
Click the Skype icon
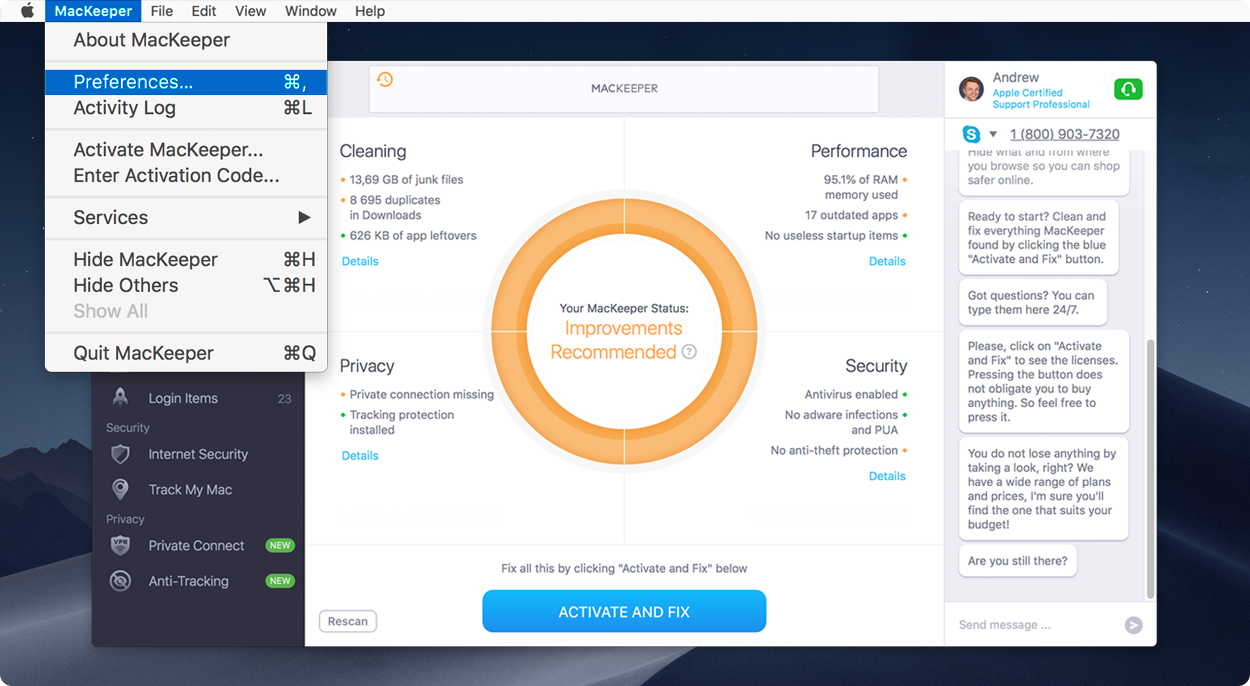pyautogui.click(x=971, y=134)
